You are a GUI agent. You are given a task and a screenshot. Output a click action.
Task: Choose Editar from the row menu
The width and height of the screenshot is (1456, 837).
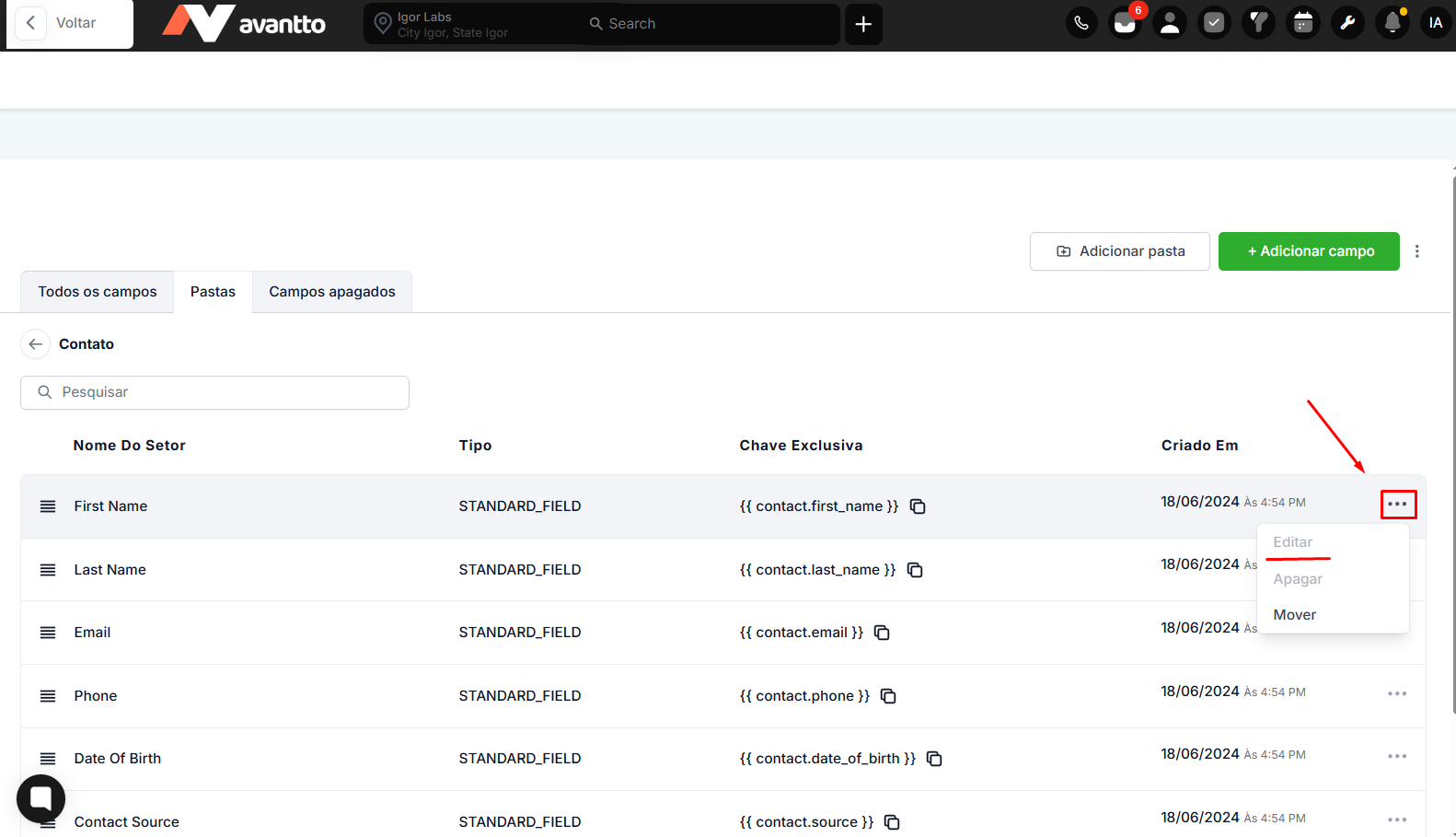point(1293,542)
